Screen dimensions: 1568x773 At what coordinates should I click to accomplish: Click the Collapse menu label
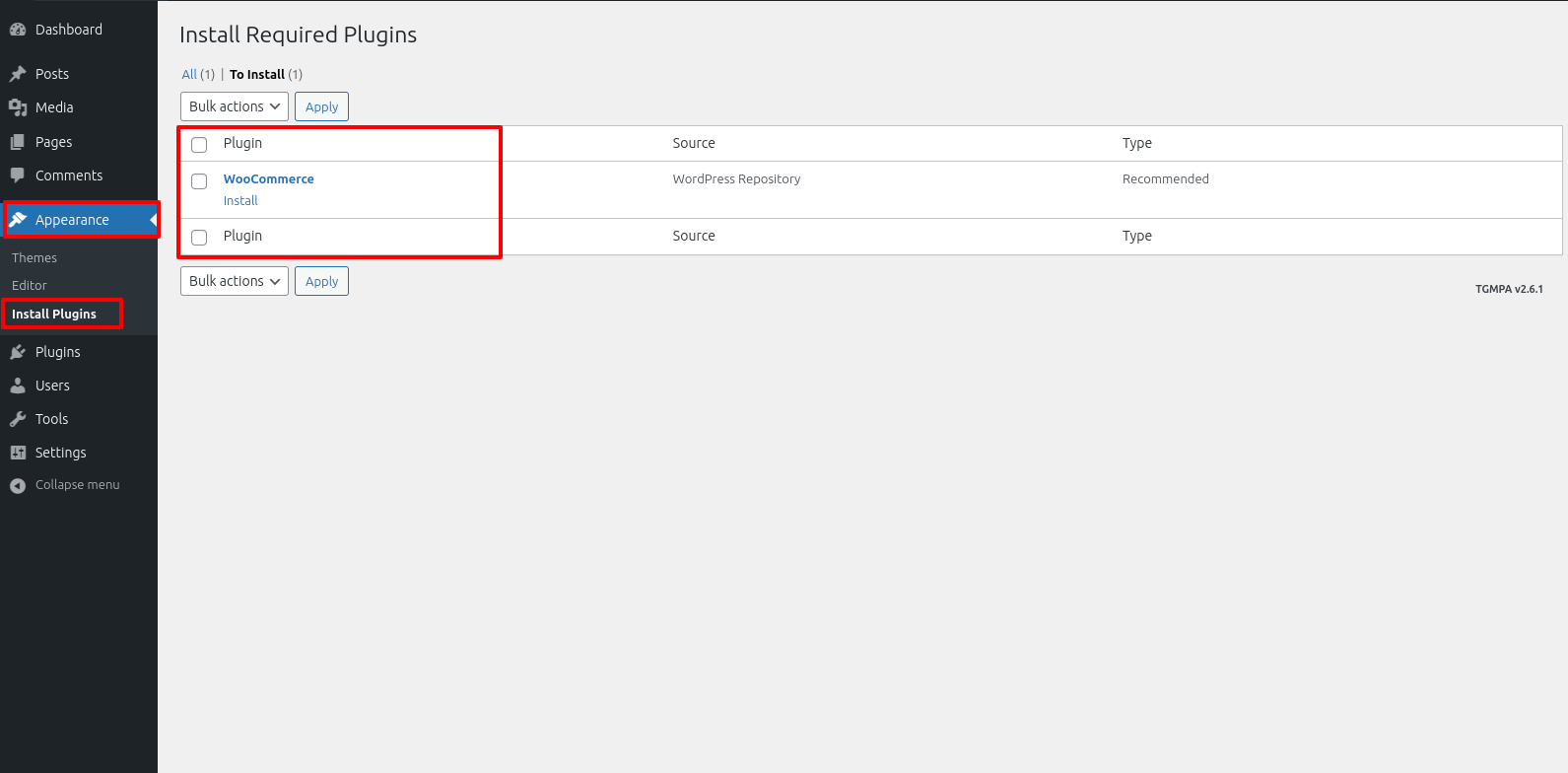click(x=78, y=485)
